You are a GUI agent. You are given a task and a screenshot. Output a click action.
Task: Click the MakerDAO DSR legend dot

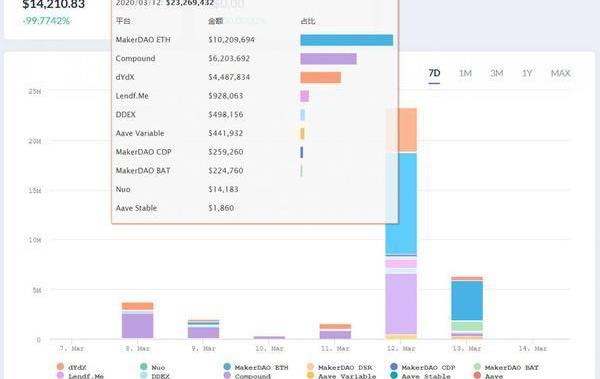(310, 367)
